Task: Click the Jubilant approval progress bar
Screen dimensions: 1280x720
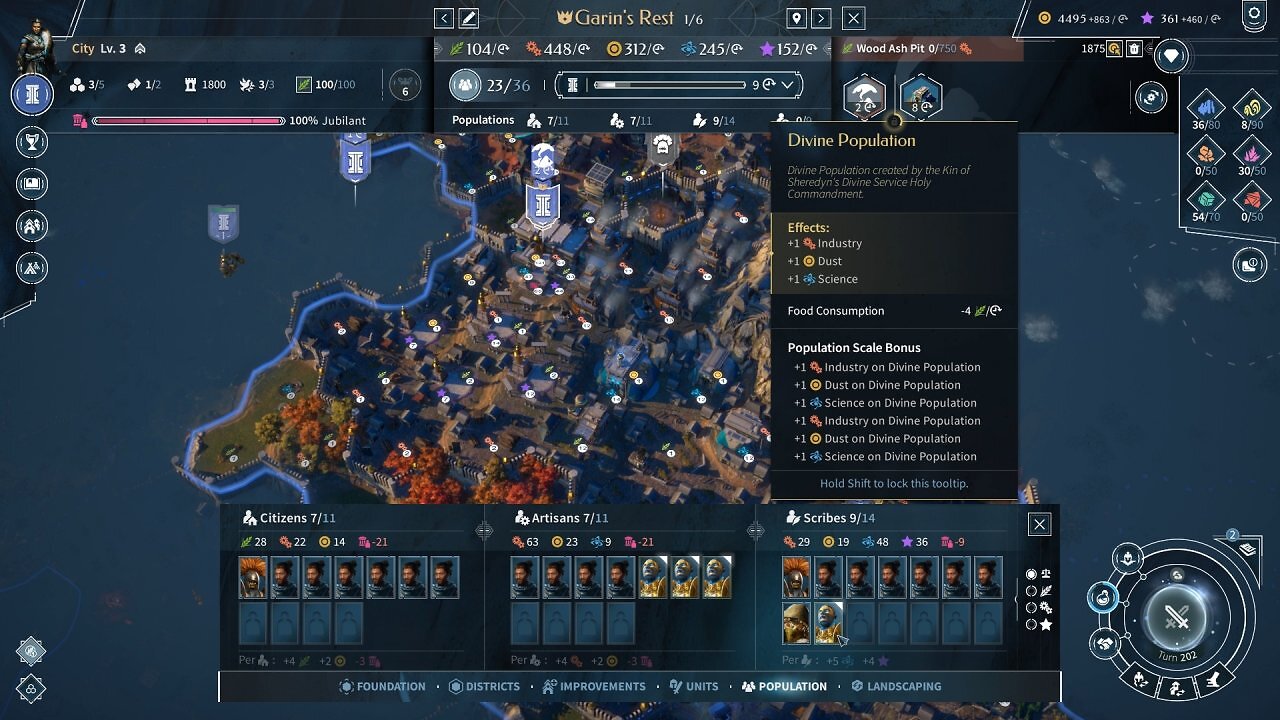Action: tap(189, 121)
